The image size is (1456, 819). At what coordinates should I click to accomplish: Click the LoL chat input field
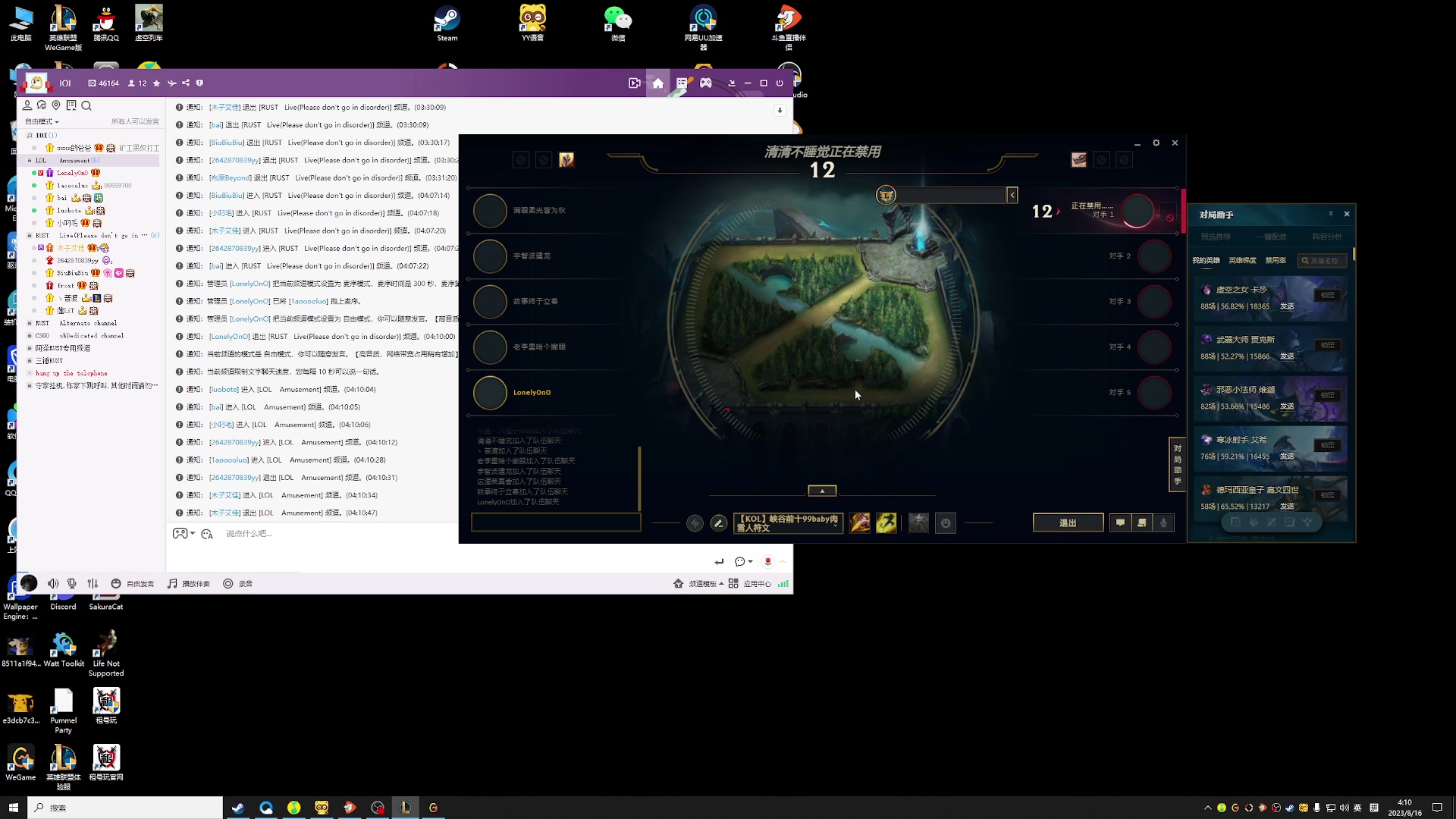556,522
